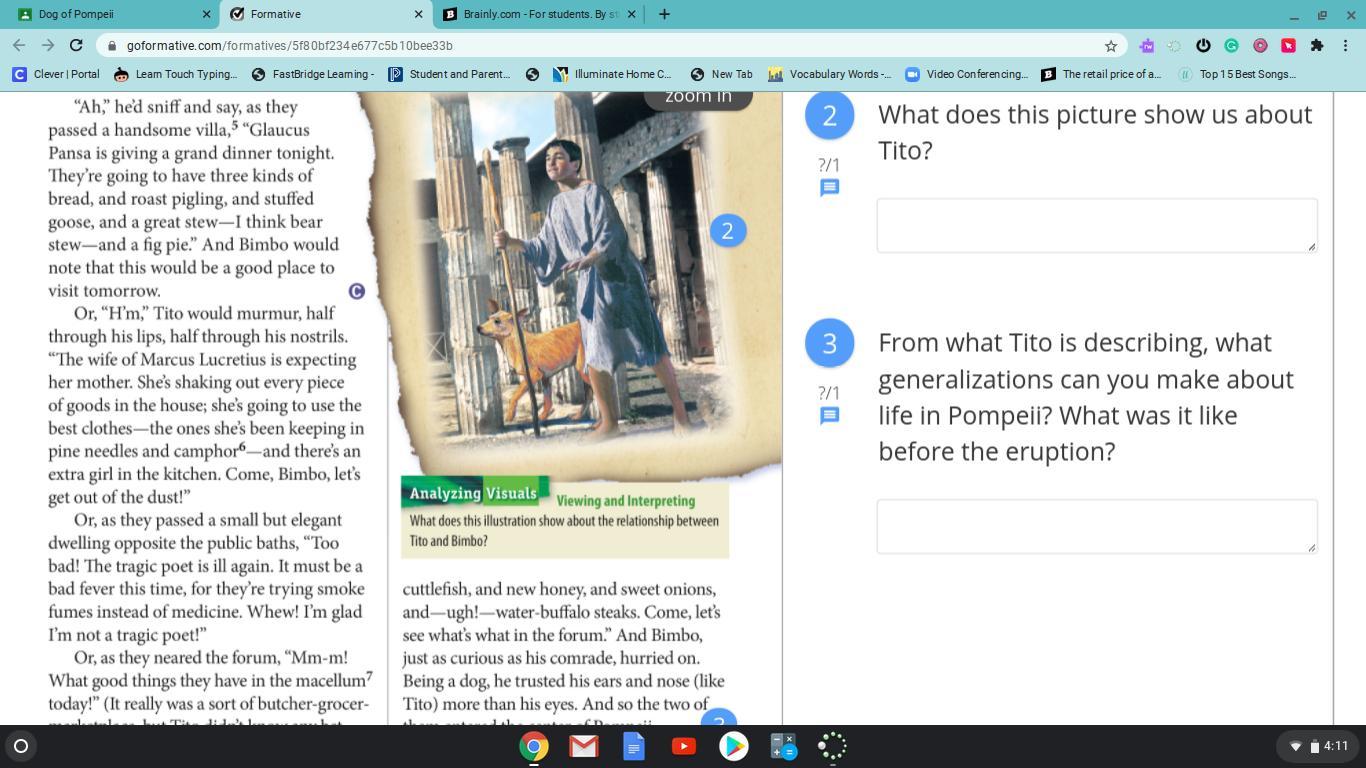This screenshot has width=1366, height=768.
Task: Click the partially visible question 3 marker
Action: 718,719
